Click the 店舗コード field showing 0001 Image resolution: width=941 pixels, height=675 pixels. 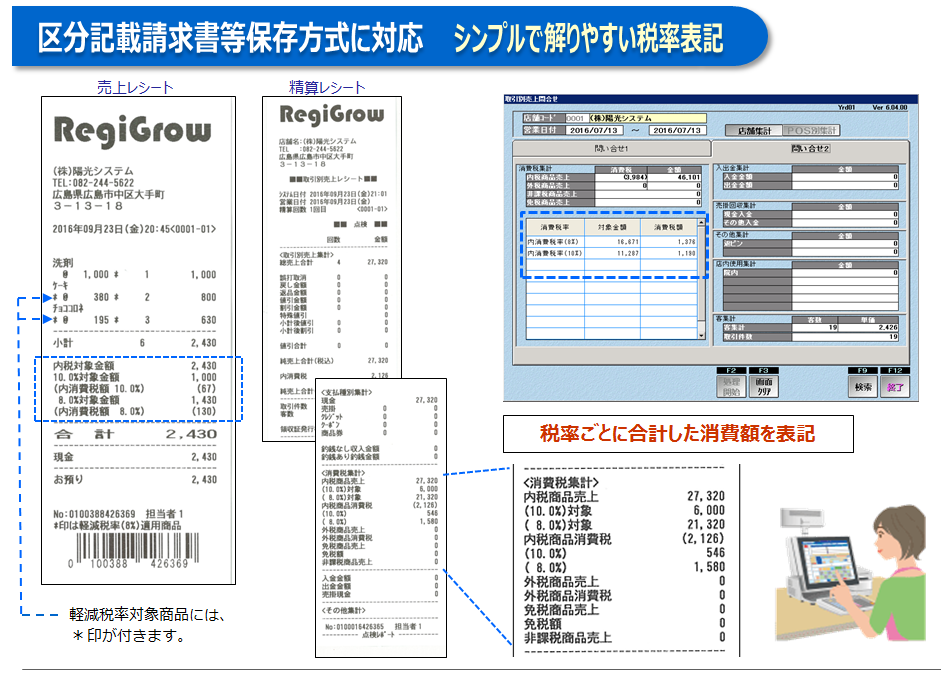(577, 118)
